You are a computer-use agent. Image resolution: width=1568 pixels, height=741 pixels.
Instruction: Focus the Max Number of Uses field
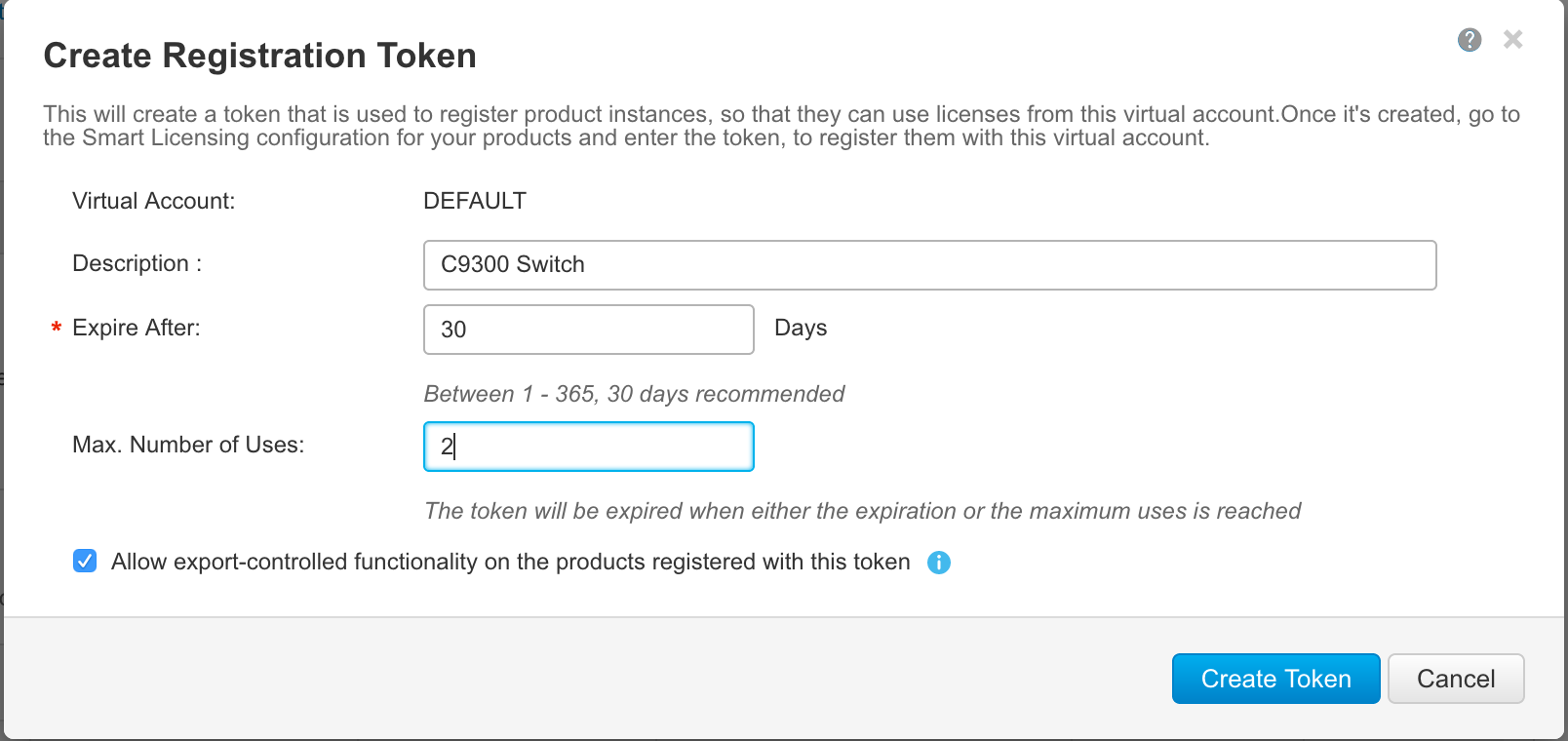pyautogui.click(x=588, y=446)
